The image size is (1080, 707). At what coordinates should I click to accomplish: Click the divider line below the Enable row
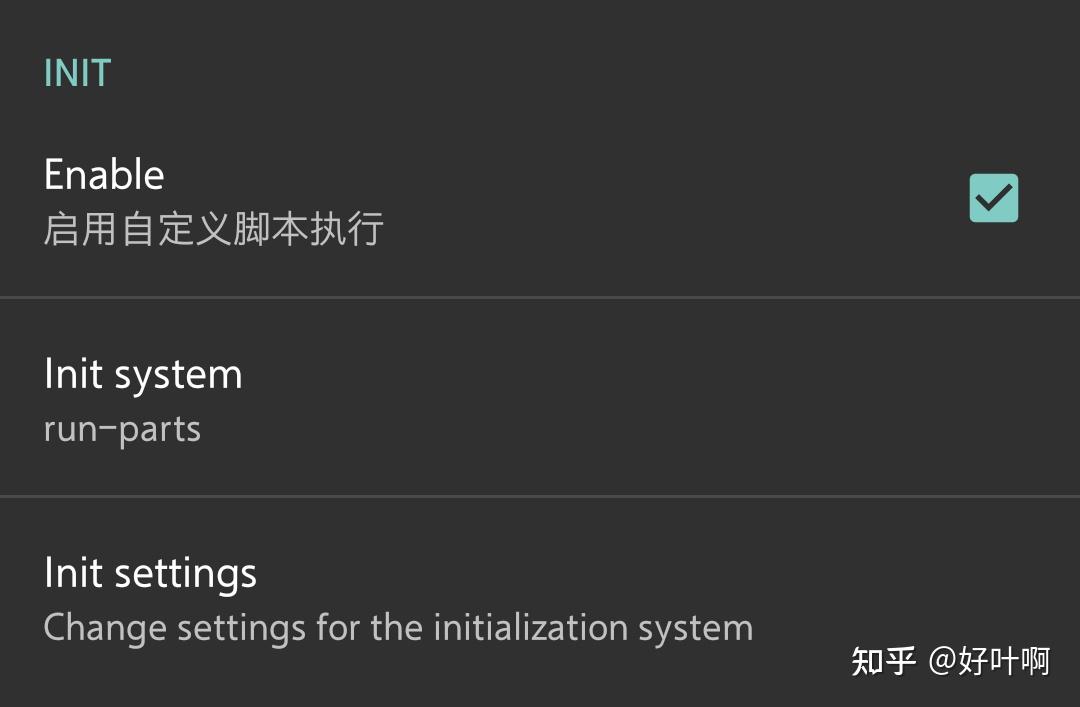(x=540, y=297)
